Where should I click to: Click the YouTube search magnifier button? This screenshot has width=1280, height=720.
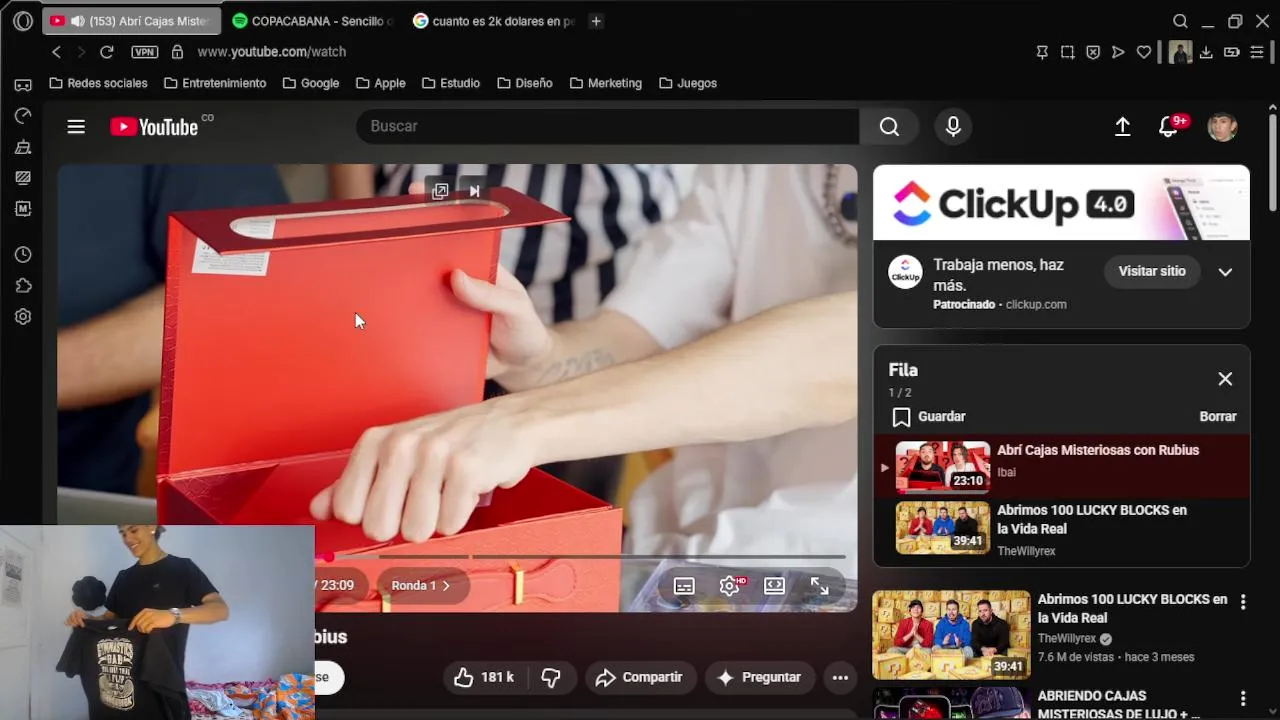tap(889, 126)
